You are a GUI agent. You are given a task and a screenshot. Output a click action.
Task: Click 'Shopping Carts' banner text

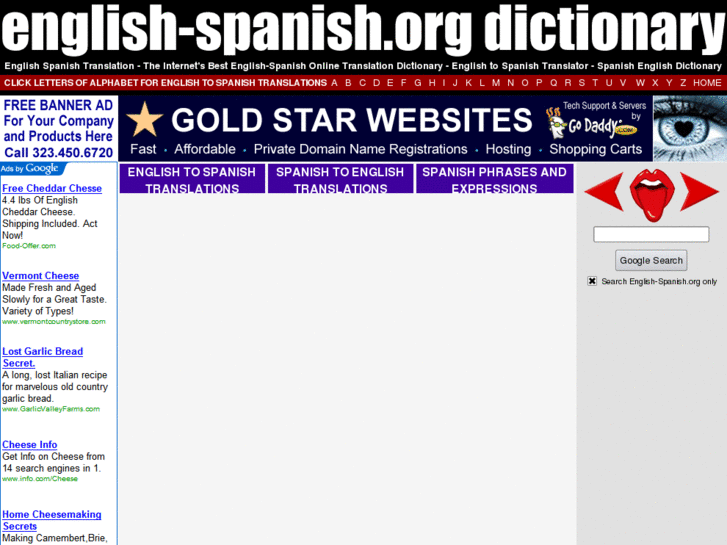point(595,149)
